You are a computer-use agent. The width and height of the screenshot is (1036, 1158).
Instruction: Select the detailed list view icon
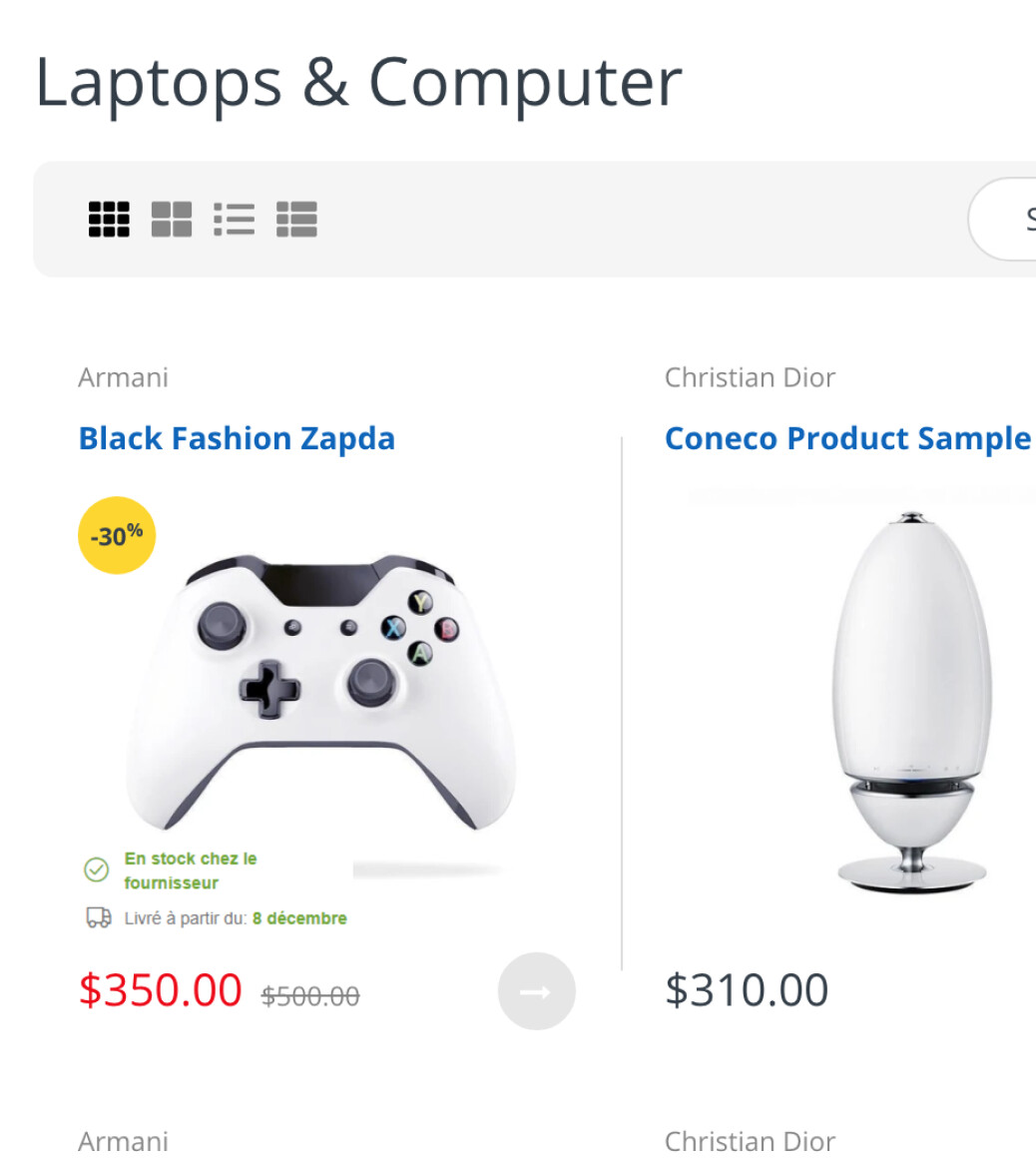click(x=296, y=219)
